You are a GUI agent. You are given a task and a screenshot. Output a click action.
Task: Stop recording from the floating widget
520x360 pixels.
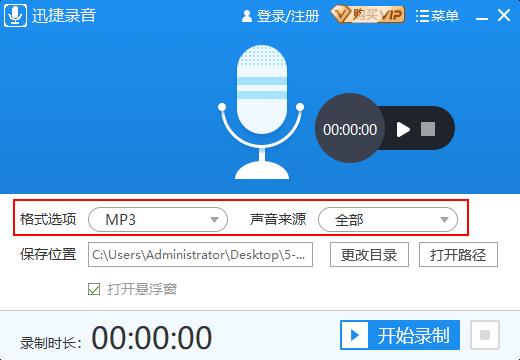[428, 129]
